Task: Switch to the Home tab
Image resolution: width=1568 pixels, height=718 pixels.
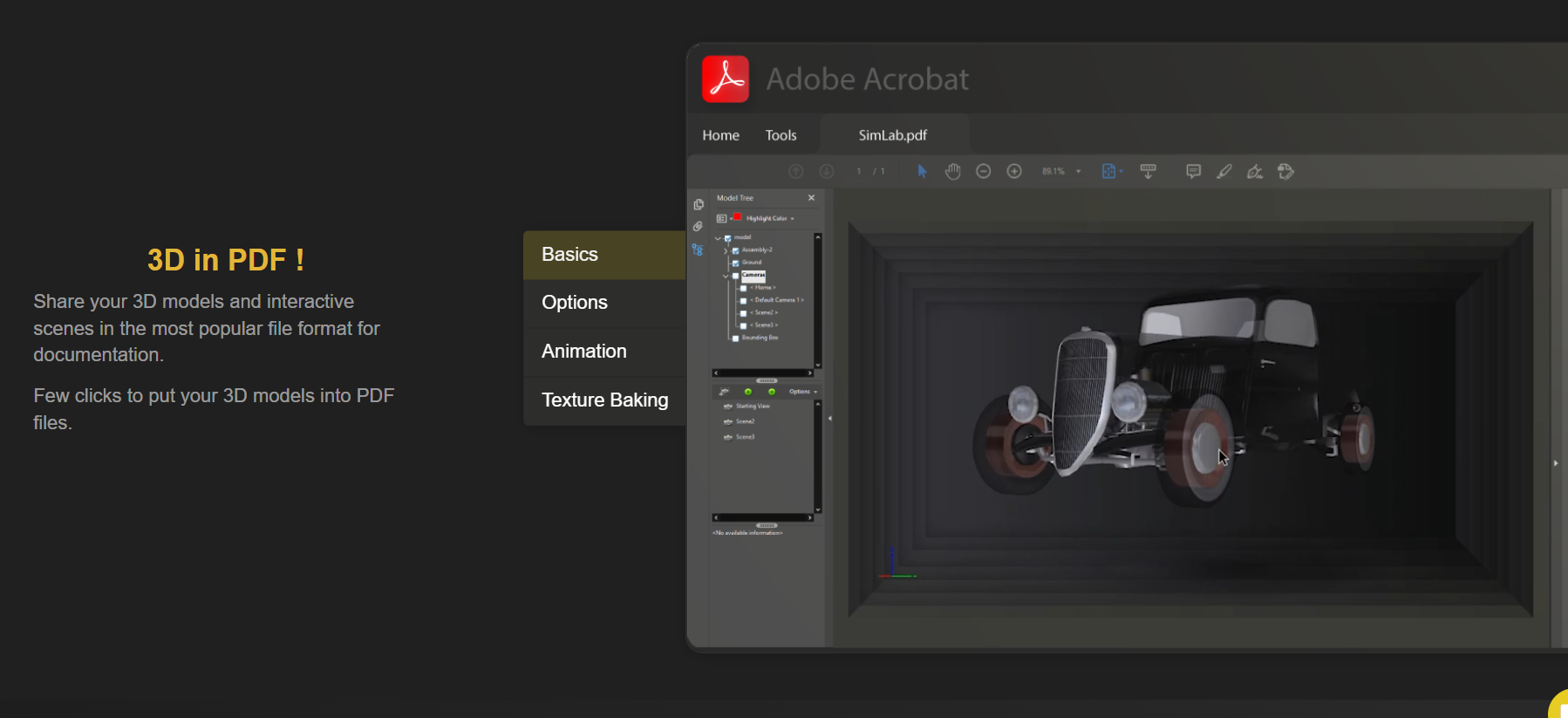Action: coord(720,135)
